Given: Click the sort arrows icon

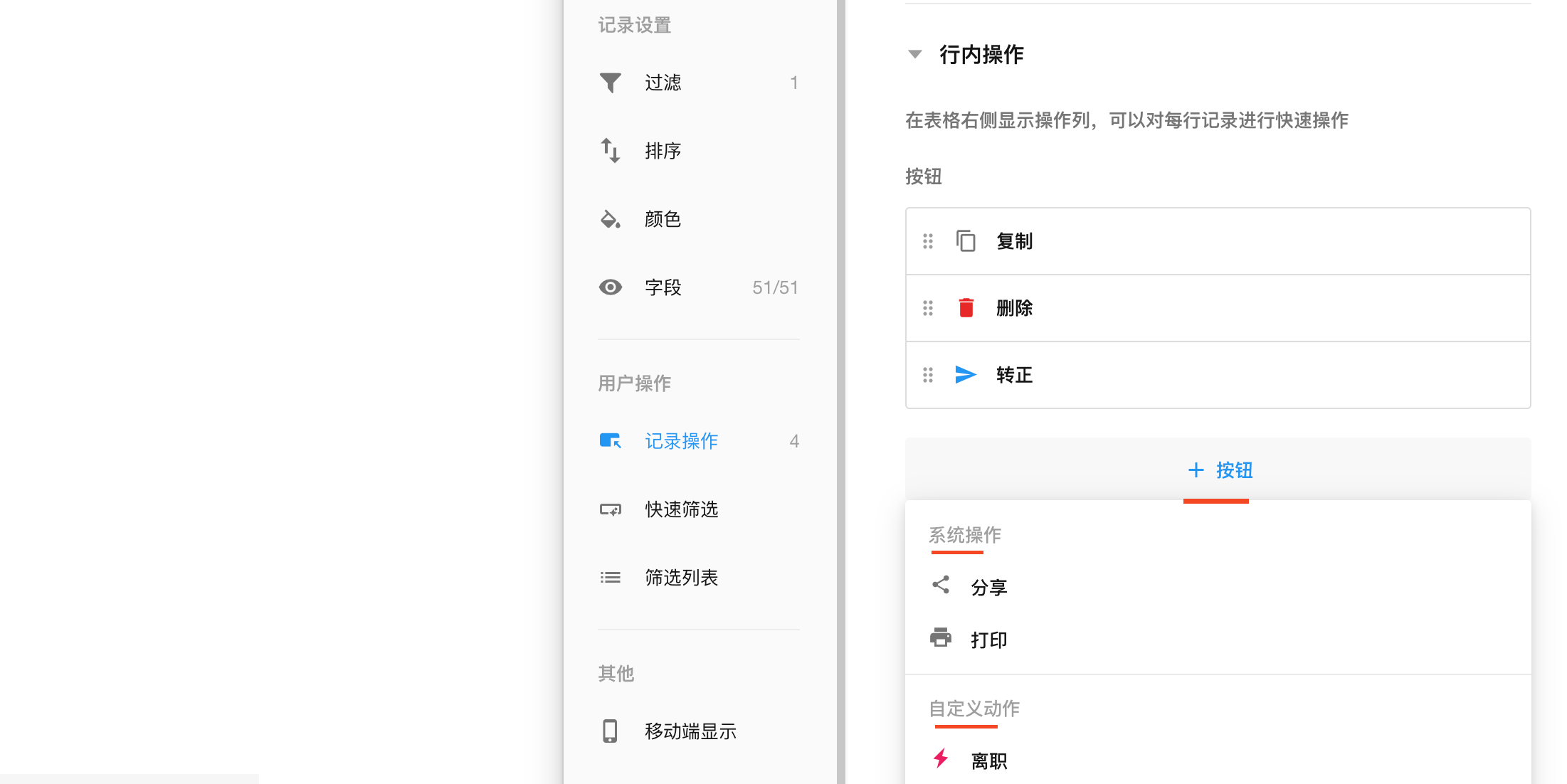Looking at the screenshot, I should tap(610, 151).
